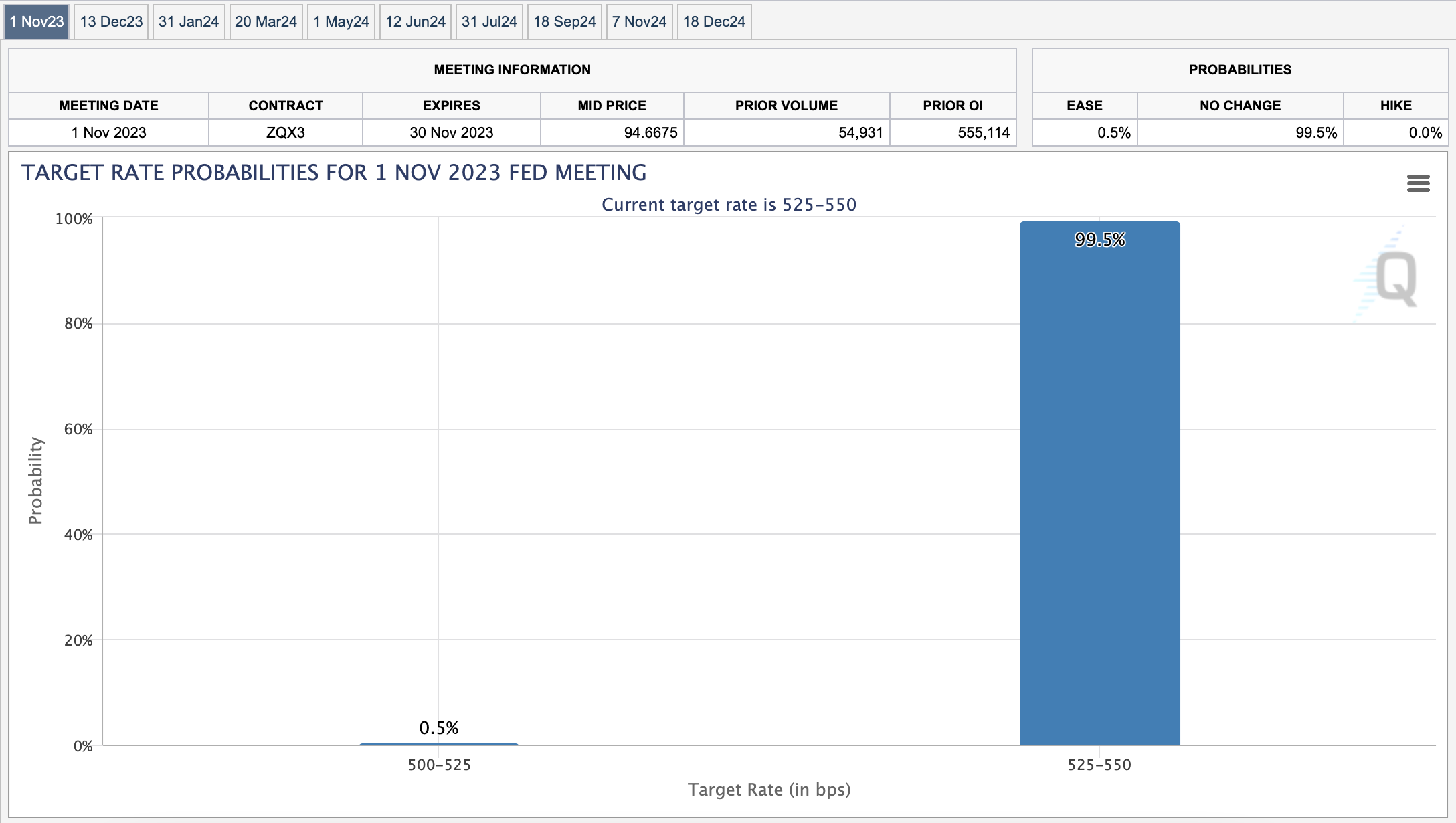View the 7 Nov24 meeting tab
Viewport: 1456px width, 823px height.
tap(639, 22)
